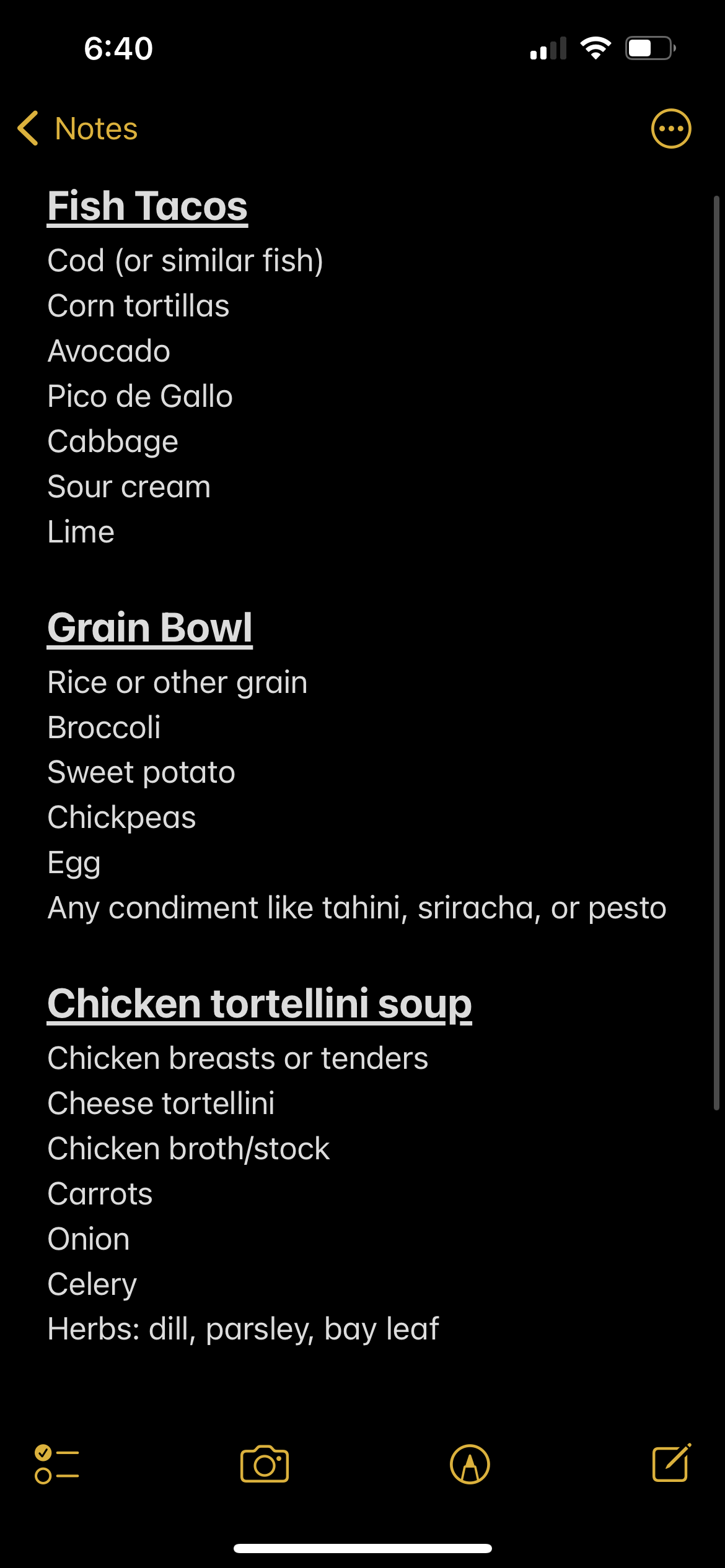The image size is (725, 1568).
Task: Tap the cellular signal bars
Action: point(548,48)
